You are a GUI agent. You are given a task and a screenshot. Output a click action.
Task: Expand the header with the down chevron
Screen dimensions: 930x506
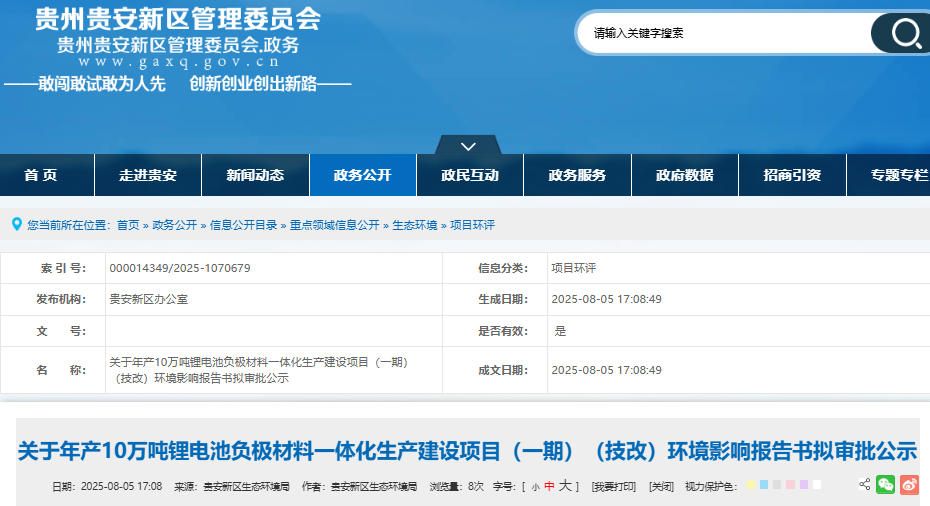pyautogui.click(x=468, y=146)
